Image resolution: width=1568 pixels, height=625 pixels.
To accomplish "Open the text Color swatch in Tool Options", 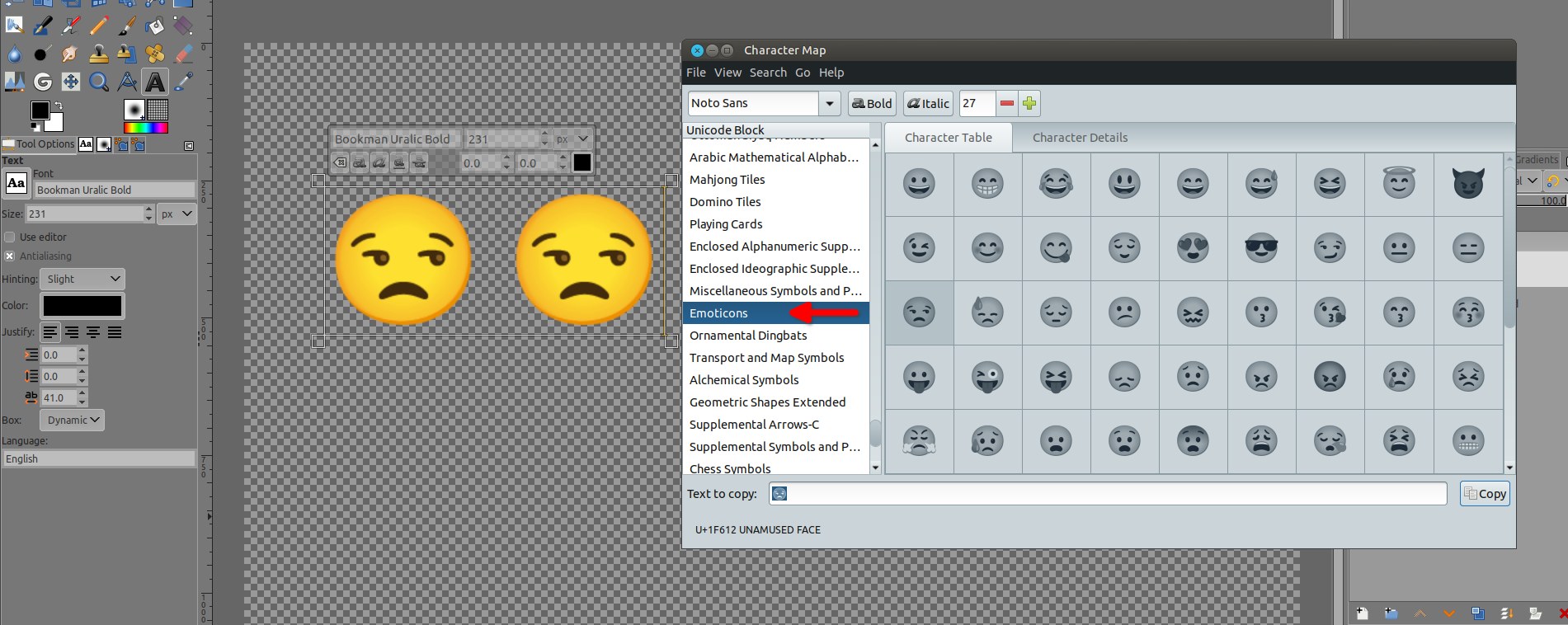I will click(x=82, y=306).
